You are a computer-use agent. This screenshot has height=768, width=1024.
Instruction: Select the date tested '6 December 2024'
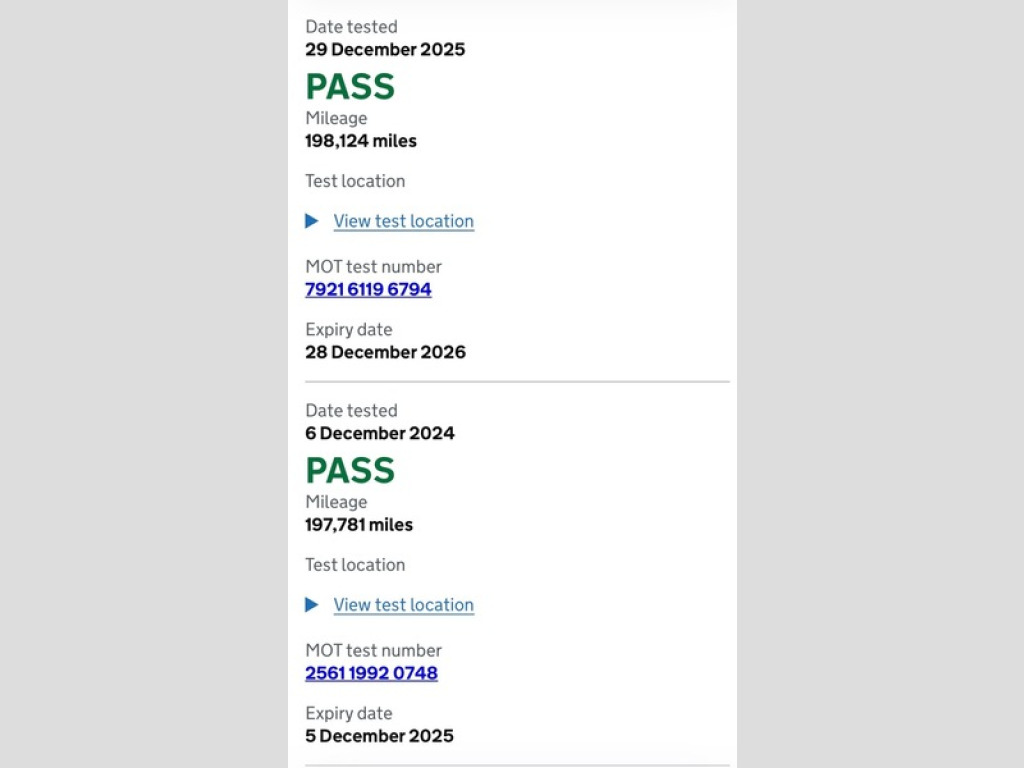click(380, 433)
